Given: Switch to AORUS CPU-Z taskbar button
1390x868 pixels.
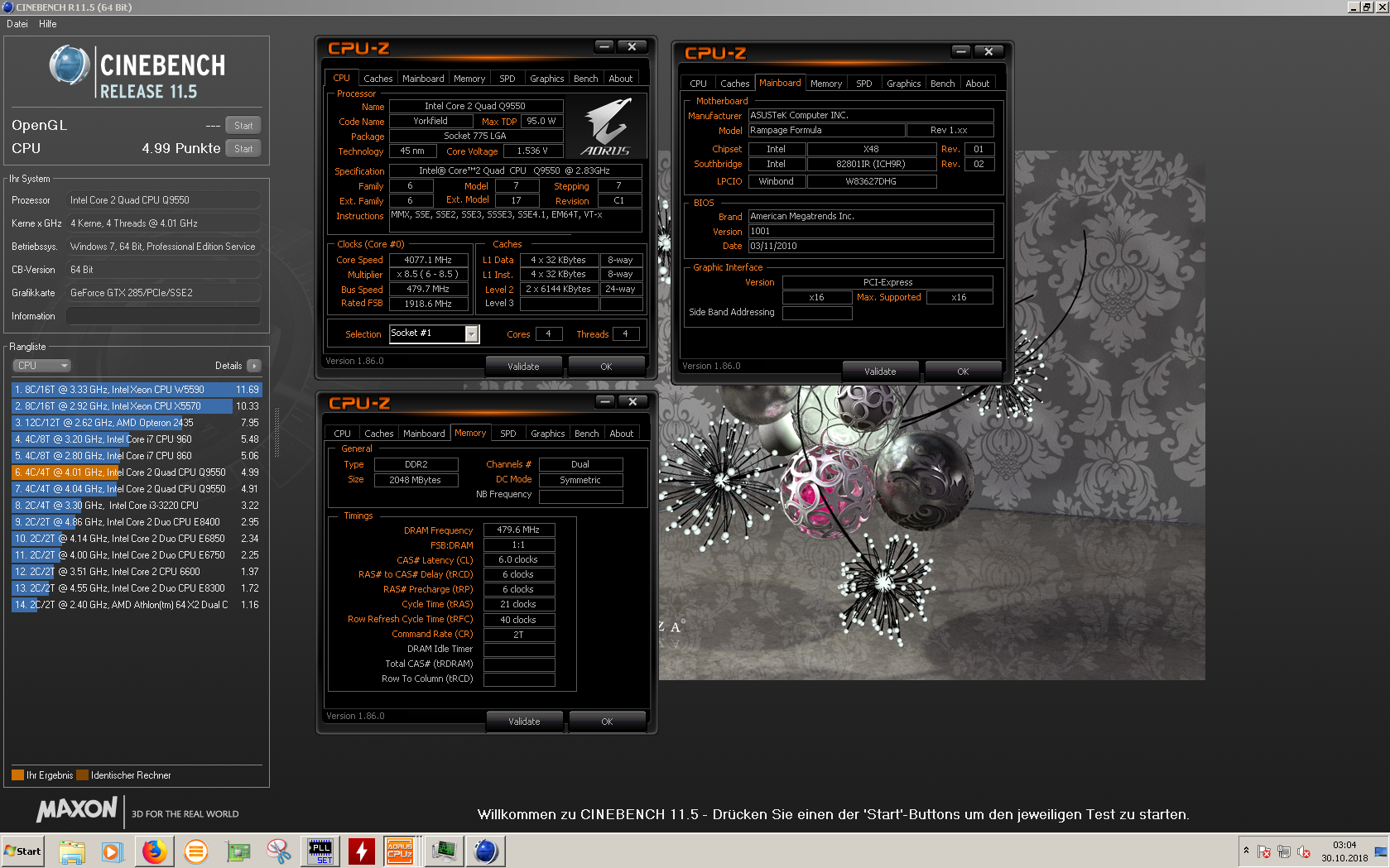Looking at the screenshot, I should point(401,851).
